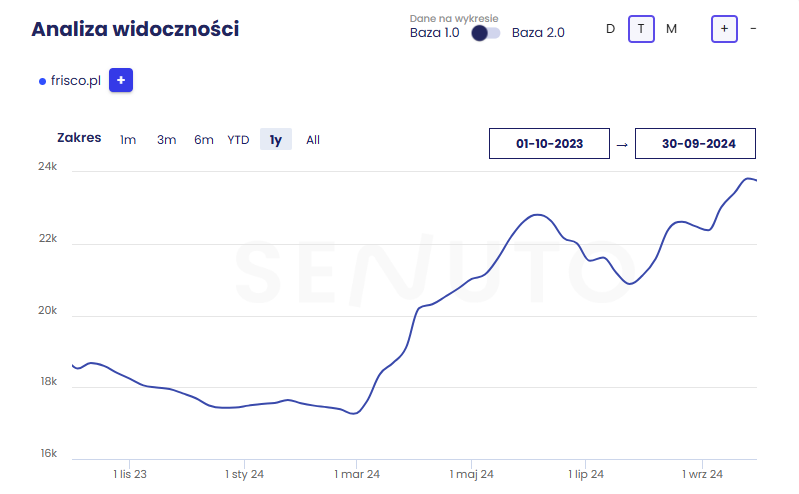Click the blue plus button beside frisco.pl
Viewport: 799px width, 494px height.
point(121,80)
